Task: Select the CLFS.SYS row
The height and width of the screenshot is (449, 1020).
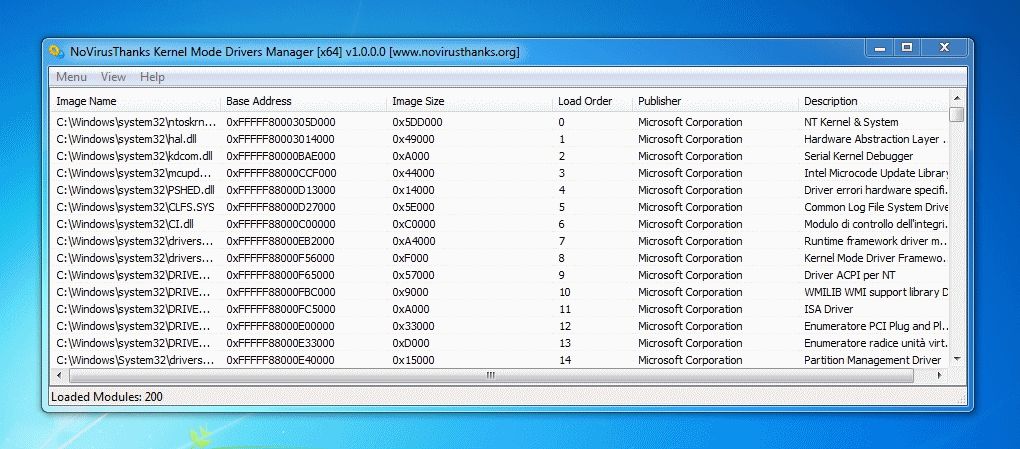Action: coord(500,207)
